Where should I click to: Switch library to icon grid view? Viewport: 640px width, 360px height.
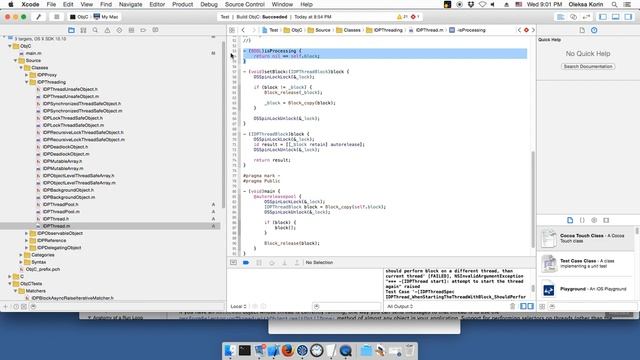pyautogui.click(x=542, y=306)
